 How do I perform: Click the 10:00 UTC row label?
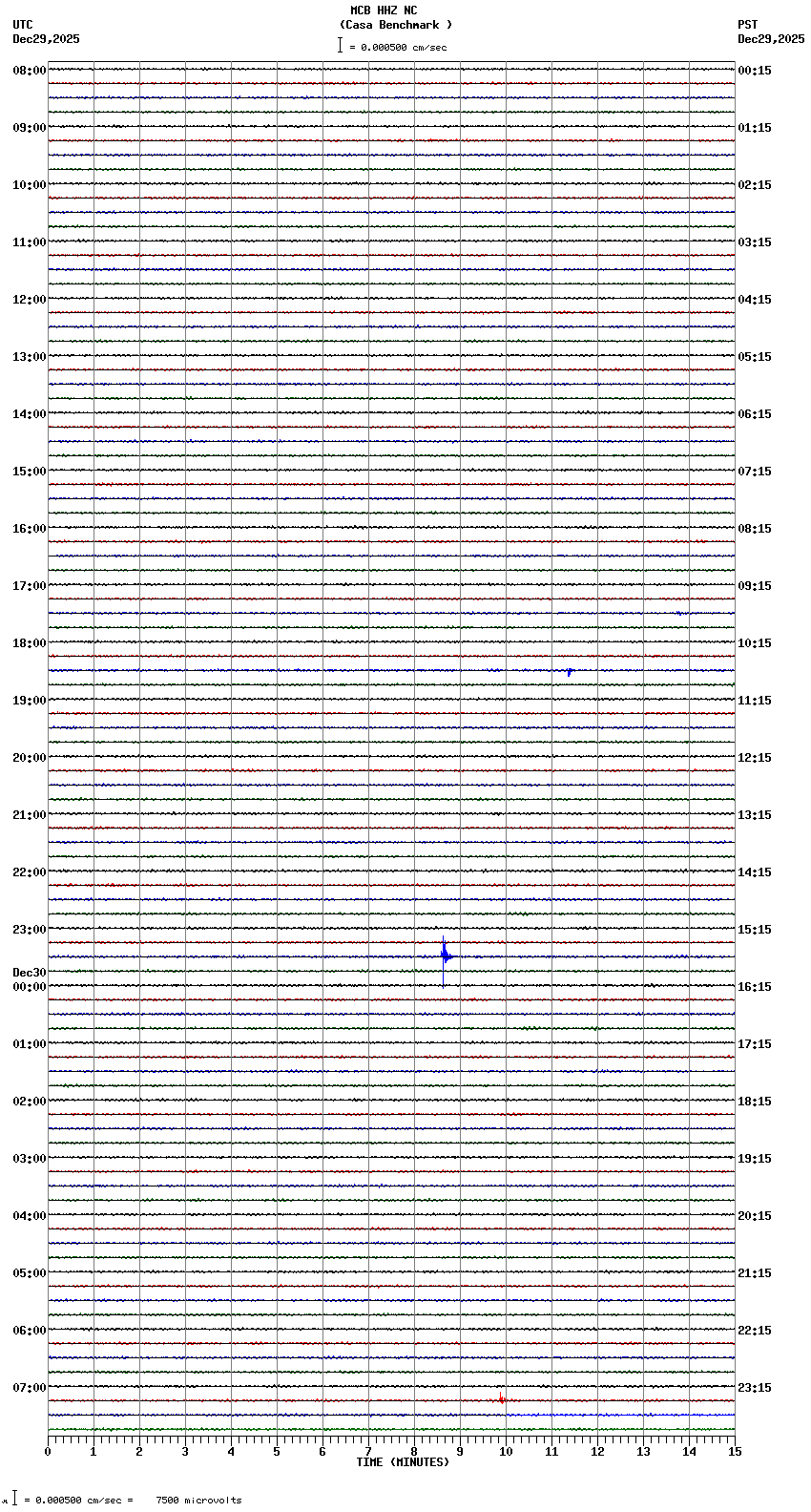tap(30, 185)
